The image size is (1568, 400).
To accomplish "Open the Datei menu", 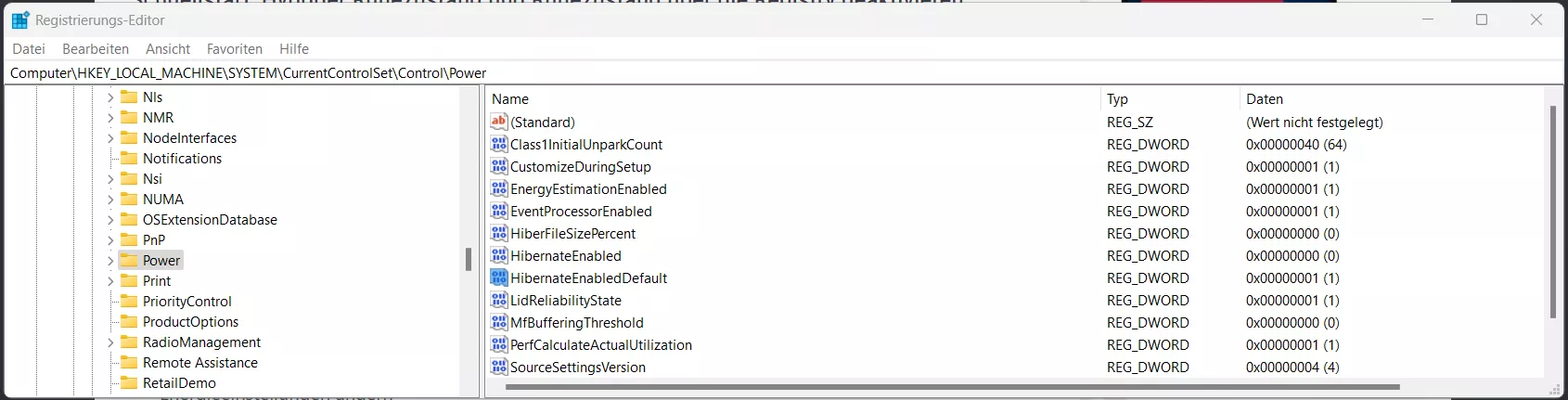I will 29,48.
